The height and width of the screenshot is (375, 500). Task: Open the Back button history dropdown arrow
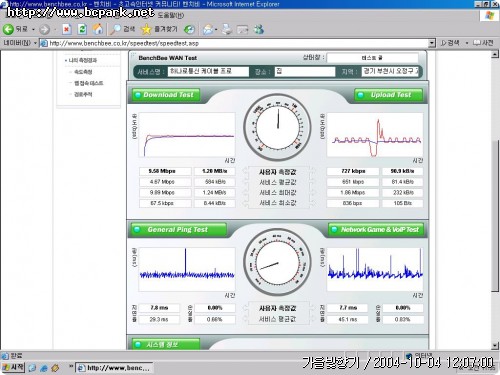pos(33,30)
